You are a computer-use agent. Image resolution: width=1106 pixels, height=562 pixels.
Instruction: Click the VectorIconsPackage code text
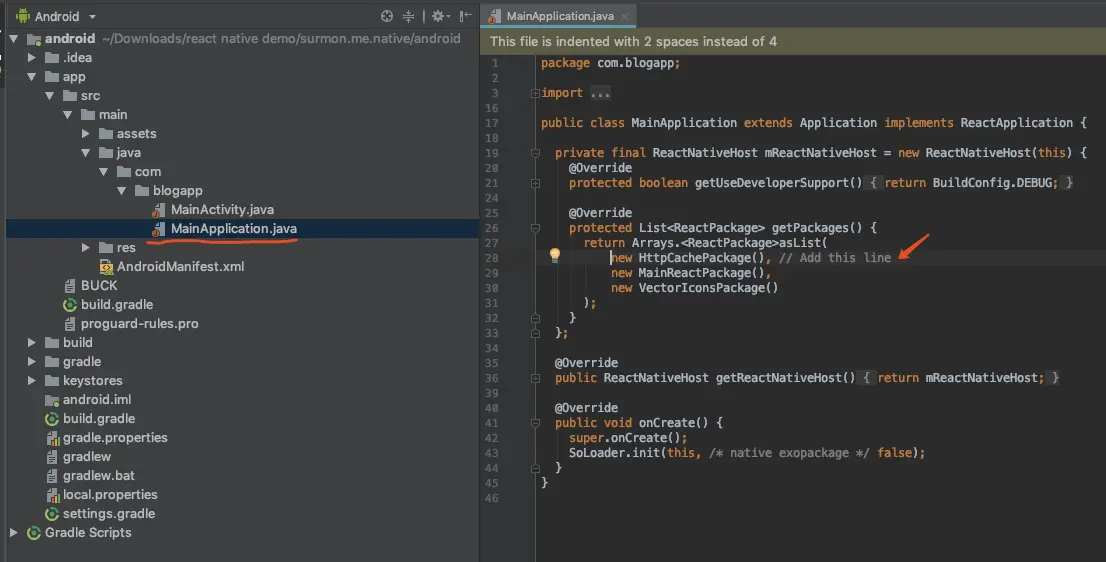708,288
